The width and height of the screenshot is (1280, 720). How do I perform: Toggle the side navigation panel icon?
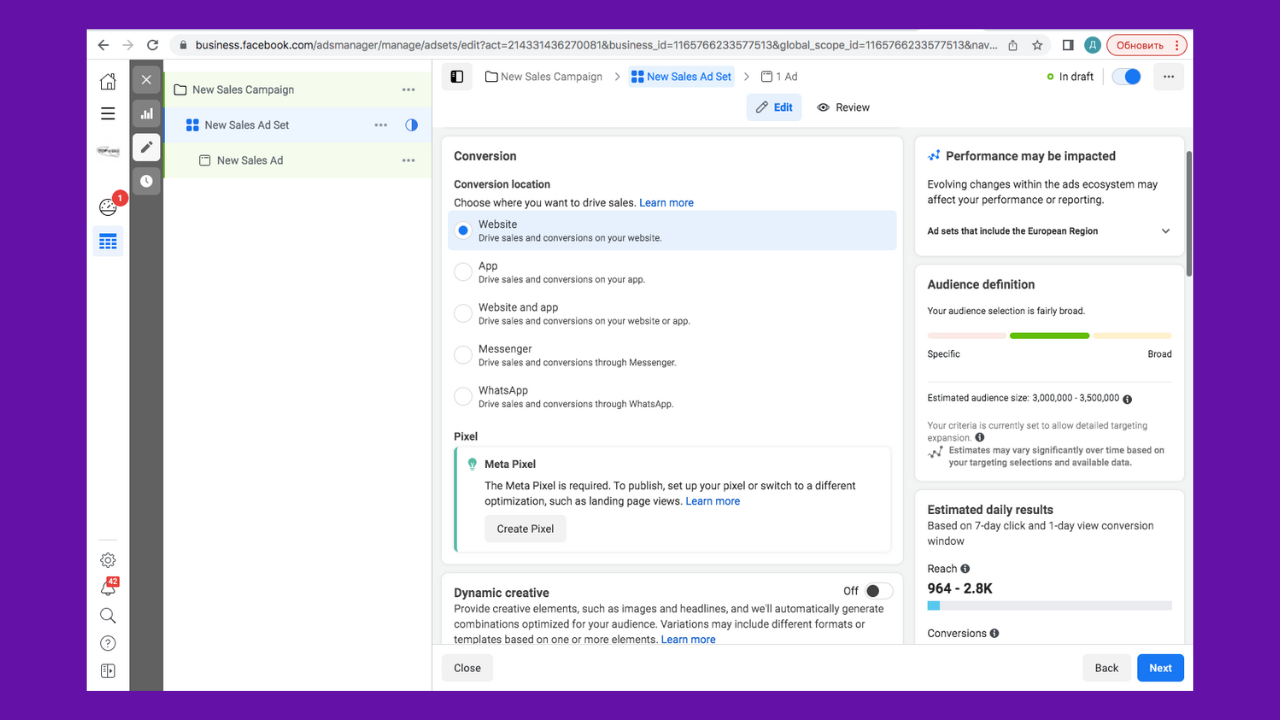[457, 76]
